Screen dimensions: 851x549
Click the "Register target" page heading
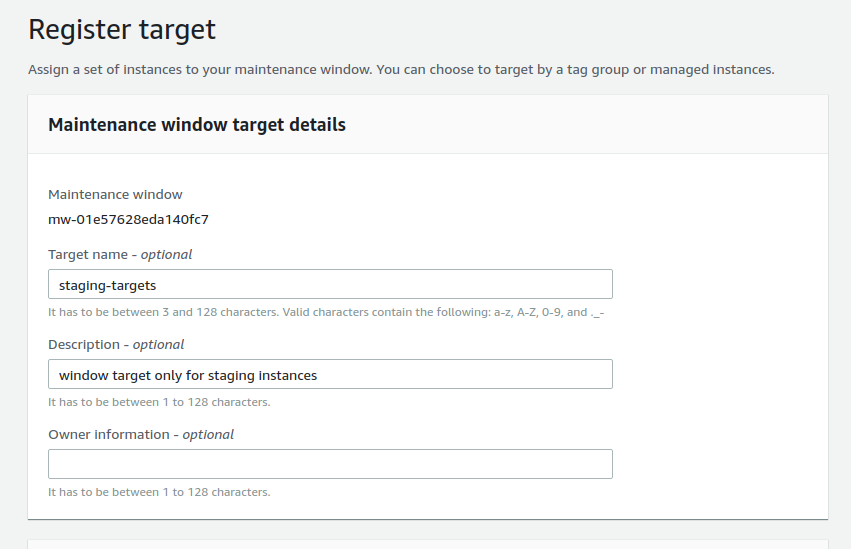(x=122, y=30)
